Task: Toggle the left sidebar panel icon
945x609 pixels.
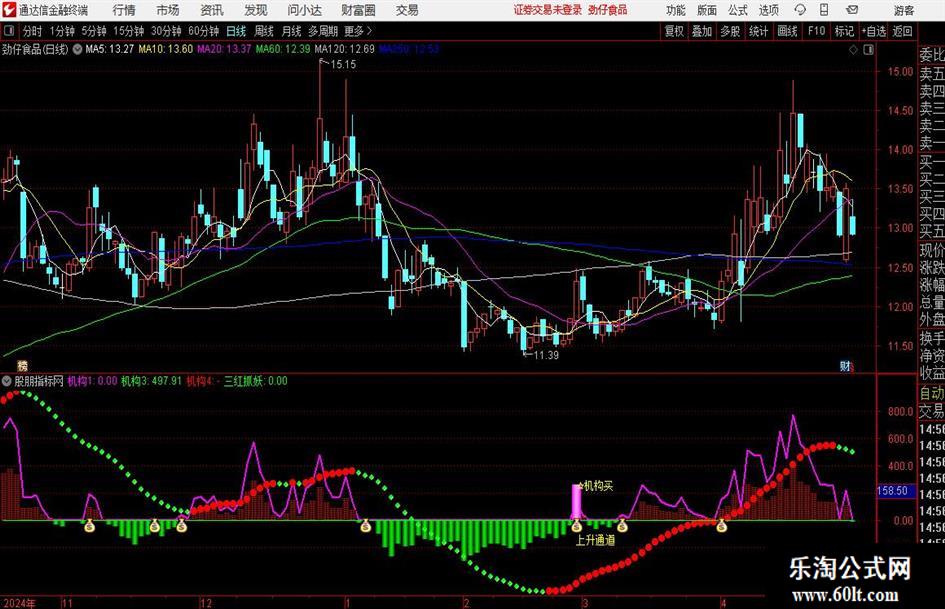Action: pyautogui.click(x=8, y=30)
